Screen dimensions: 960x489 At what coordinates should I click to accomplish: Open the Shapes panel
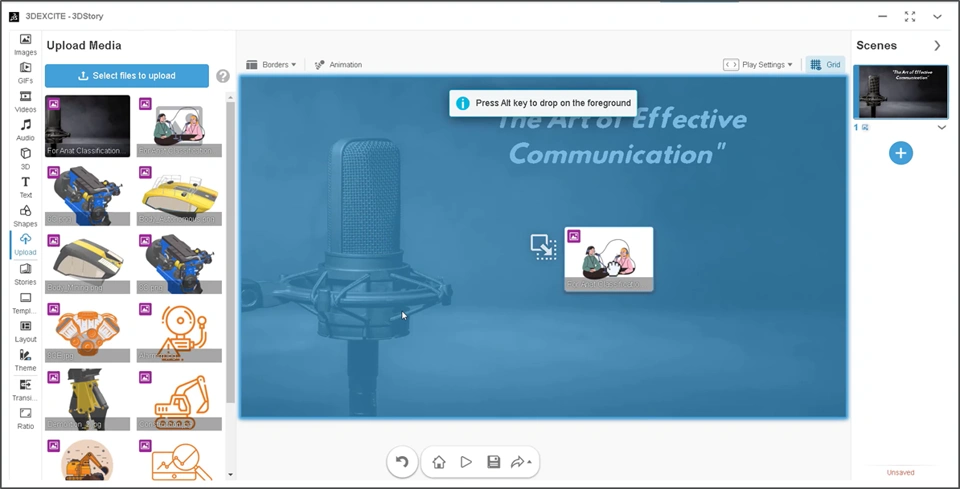pos(25,215)
